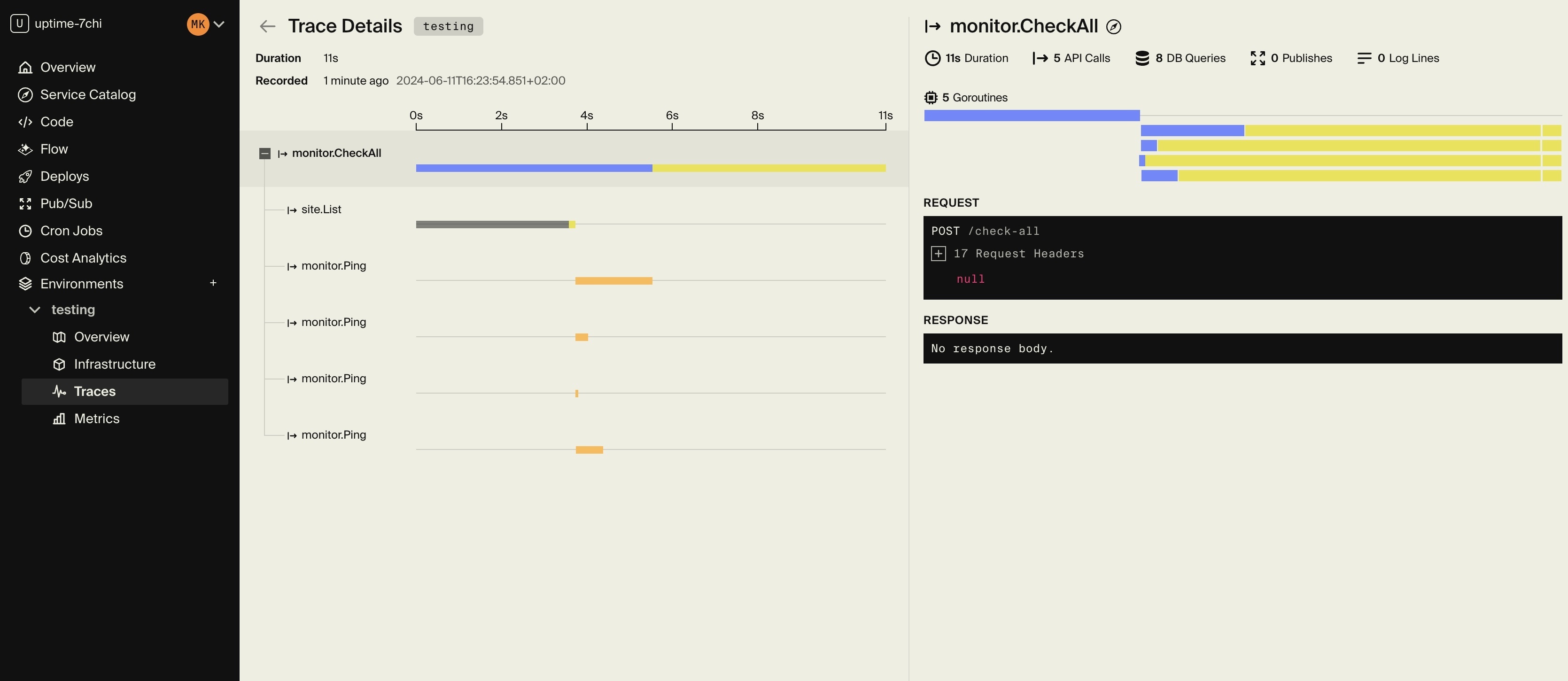Open Service Catalog from the sidebar
This screenshot has width=1568, height=681.
pyautogui.click(x=88, y=94)
